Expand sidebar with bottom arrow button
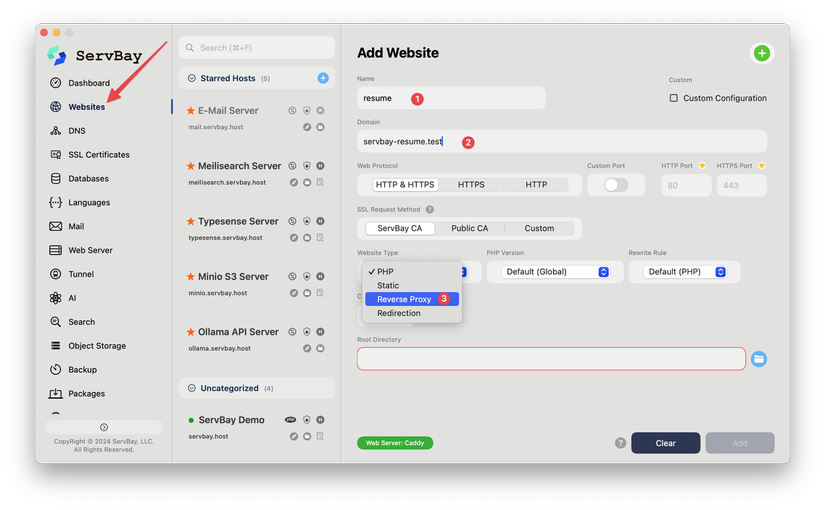Viewport: 825px width, 510px height. point(104,427)
